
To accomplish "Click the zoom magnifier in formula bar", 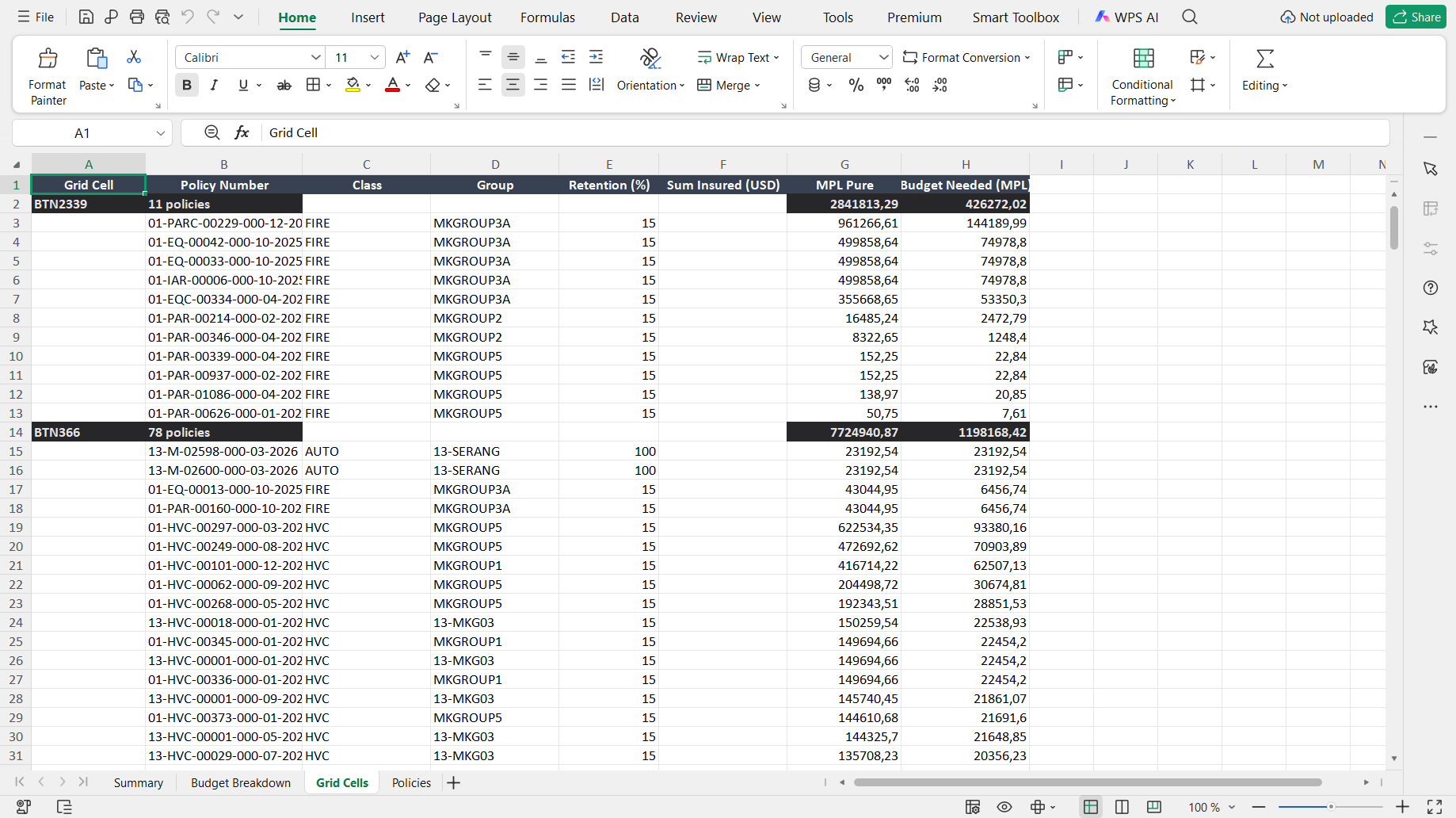I will [212, 132].
